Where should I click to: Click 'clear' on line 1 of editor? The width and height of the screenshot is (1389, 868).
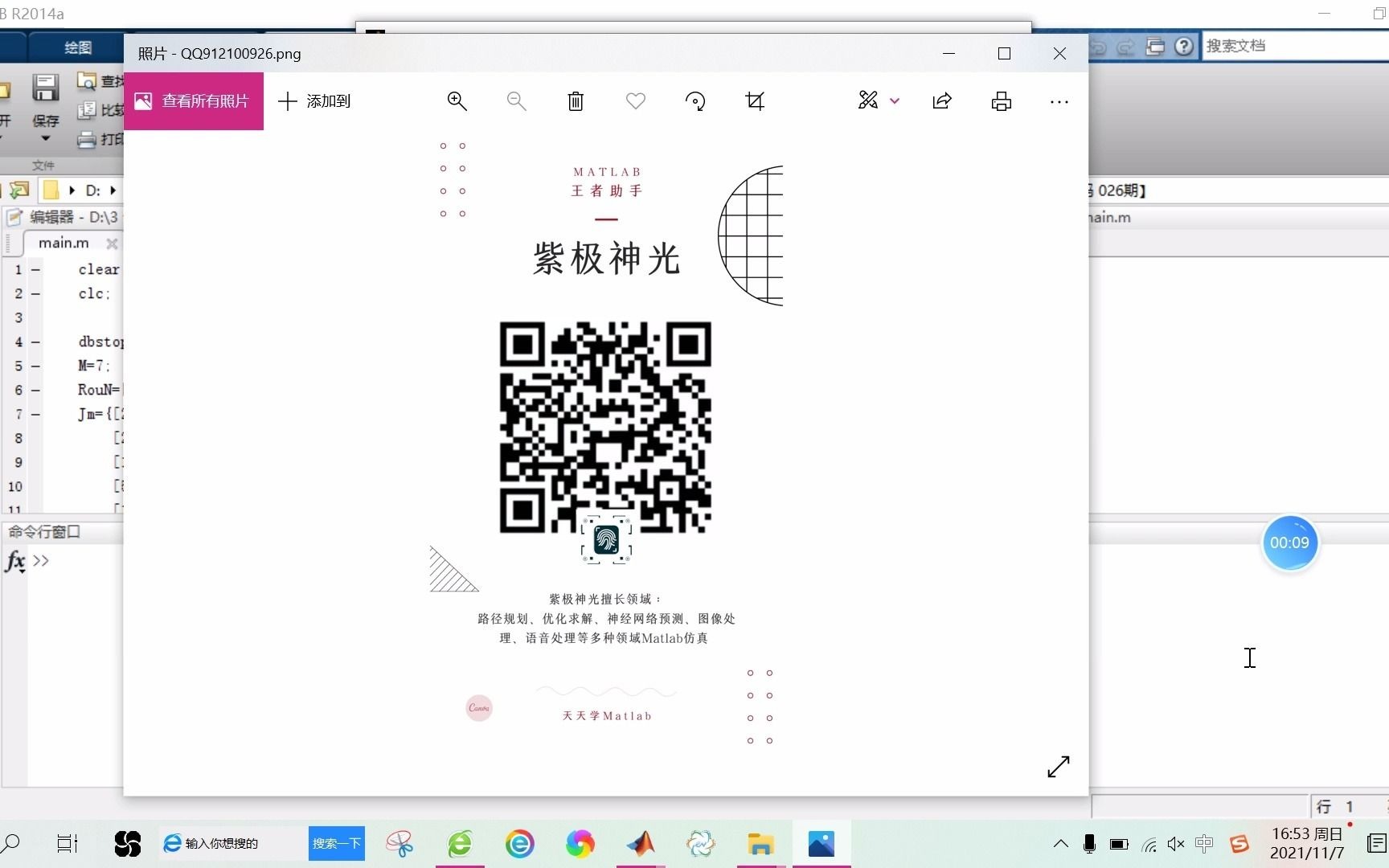point(99,269)
